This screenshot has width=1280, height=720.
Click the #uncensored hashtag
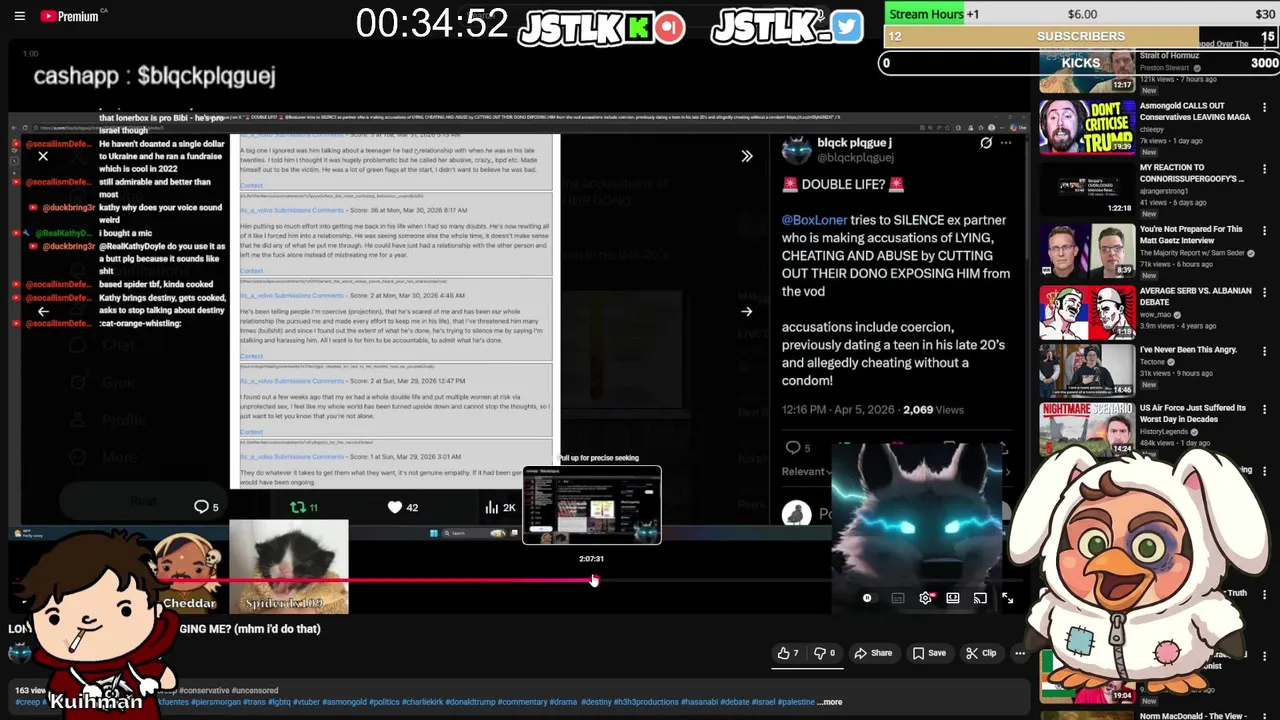[255, 691]
